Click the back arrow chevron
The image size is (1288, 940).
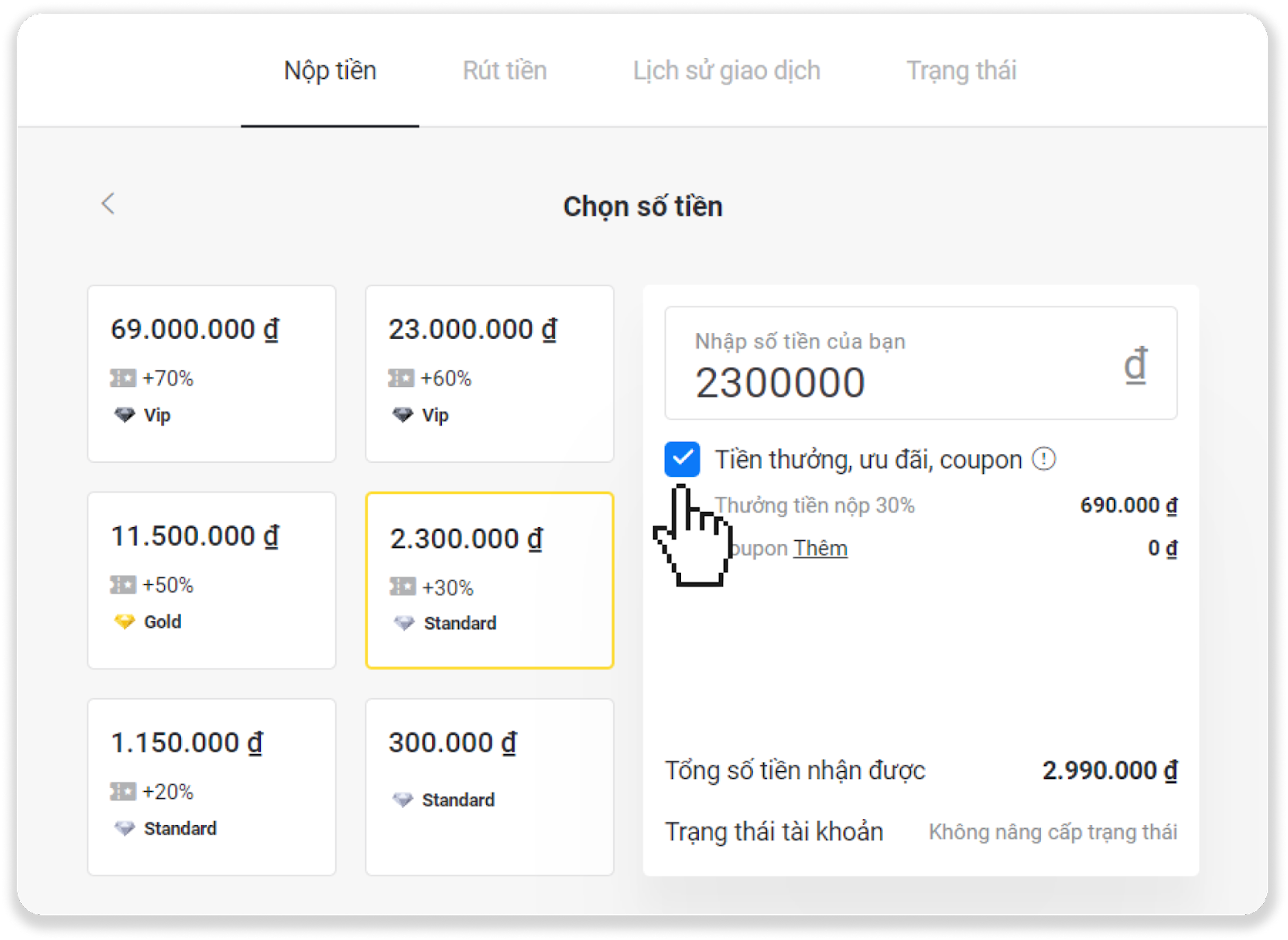[108, 204]
